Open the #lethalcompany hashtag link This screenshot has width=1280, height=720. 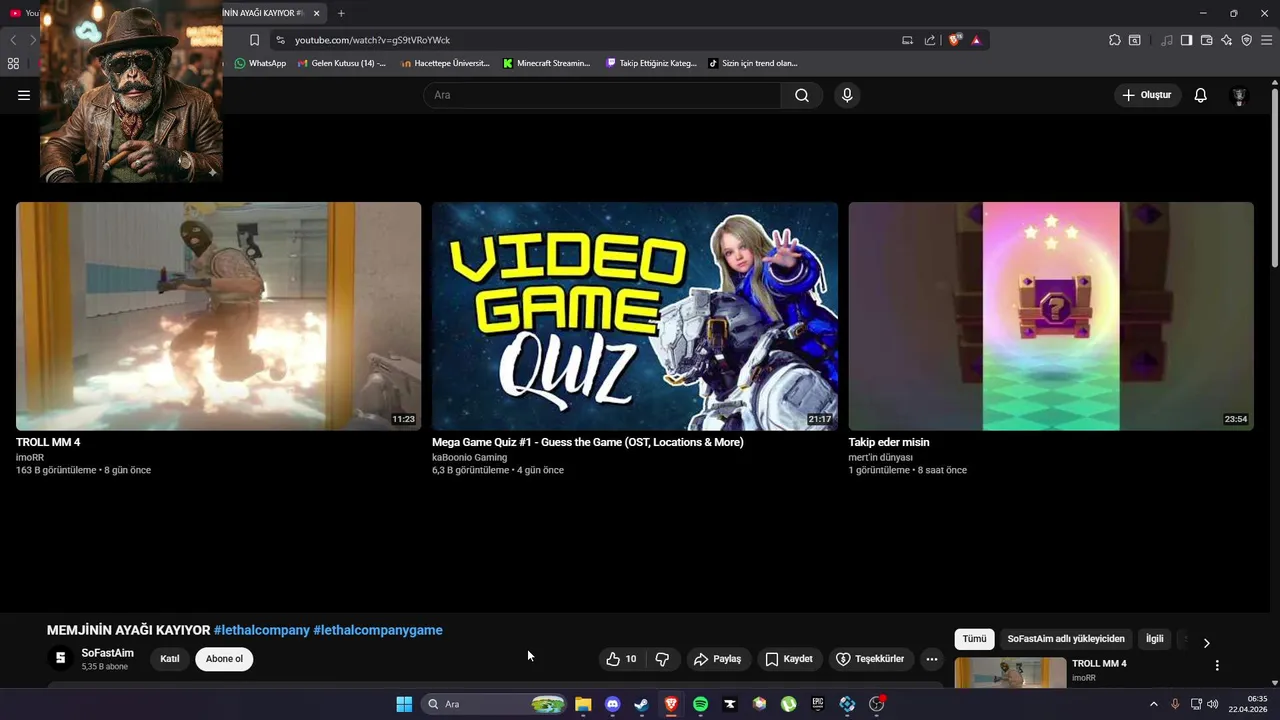tap(262, 630)
